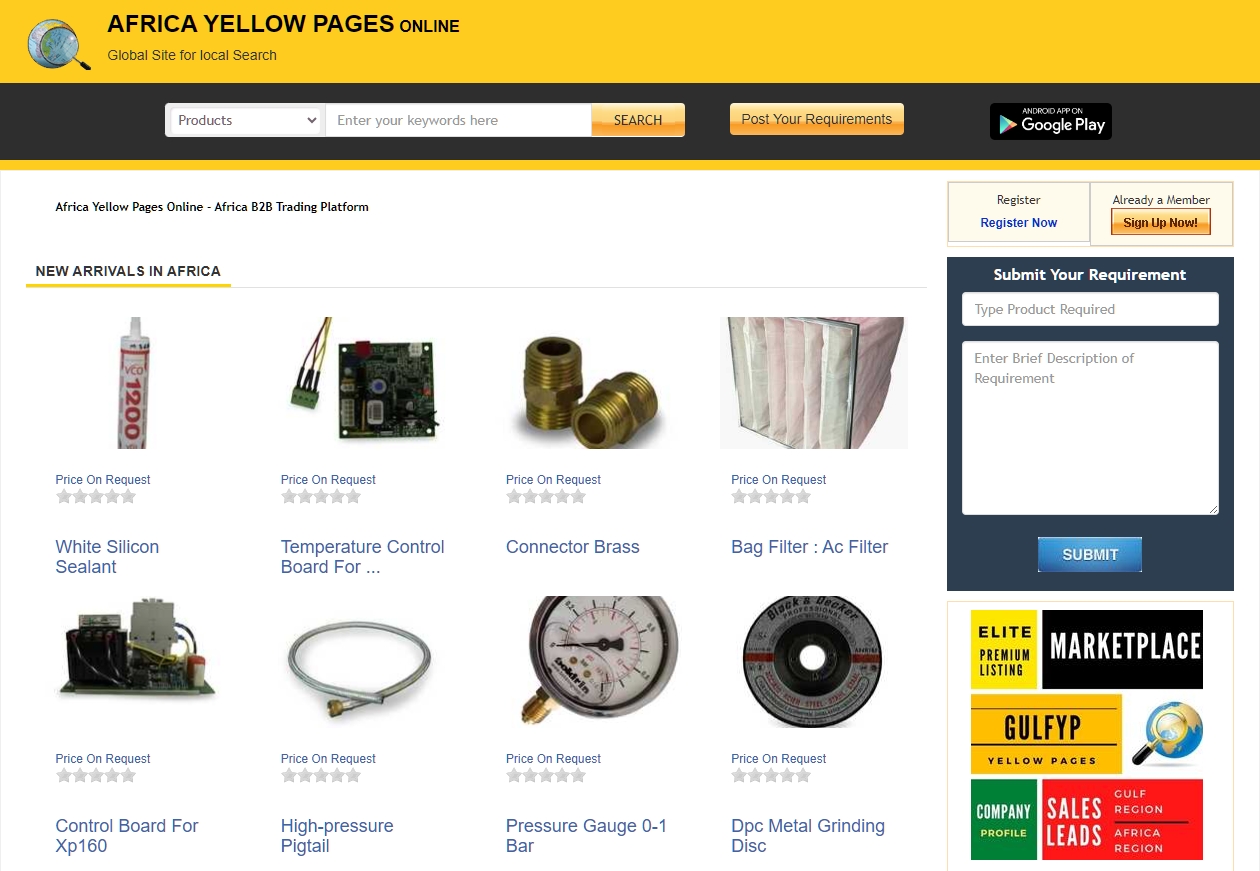This screenshot has height=871, width=1260.
Task: Click the globe magnifier site logo
Action: (59, 44)
